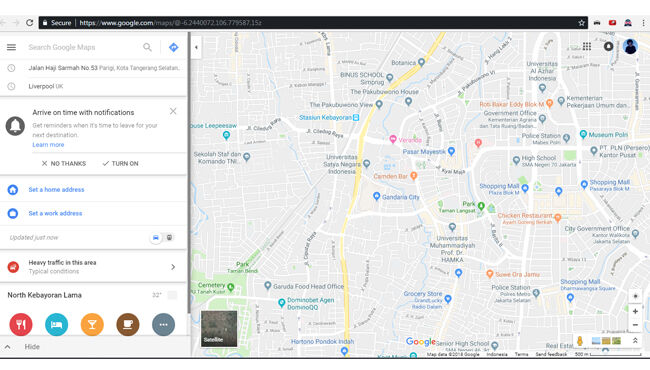
Task: Open Restaurants category icon
Action: pos(21,324)
